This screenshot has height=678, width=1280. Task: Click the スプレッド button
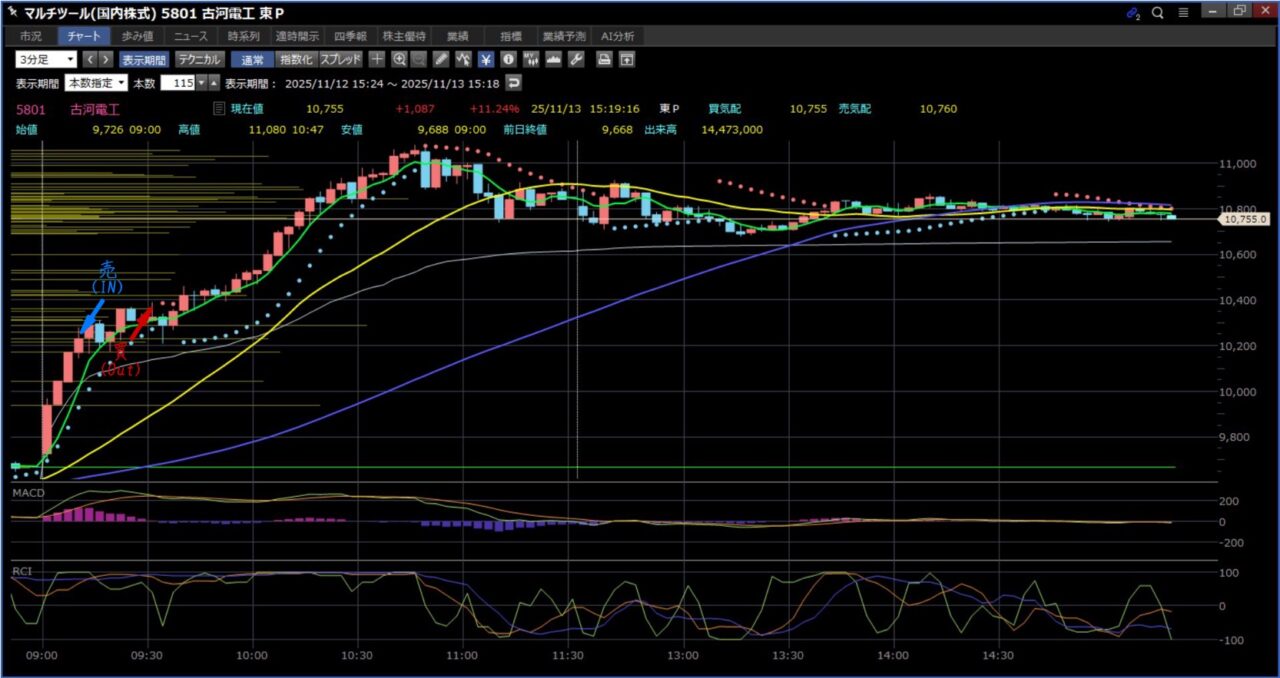[x=341, y=59]
